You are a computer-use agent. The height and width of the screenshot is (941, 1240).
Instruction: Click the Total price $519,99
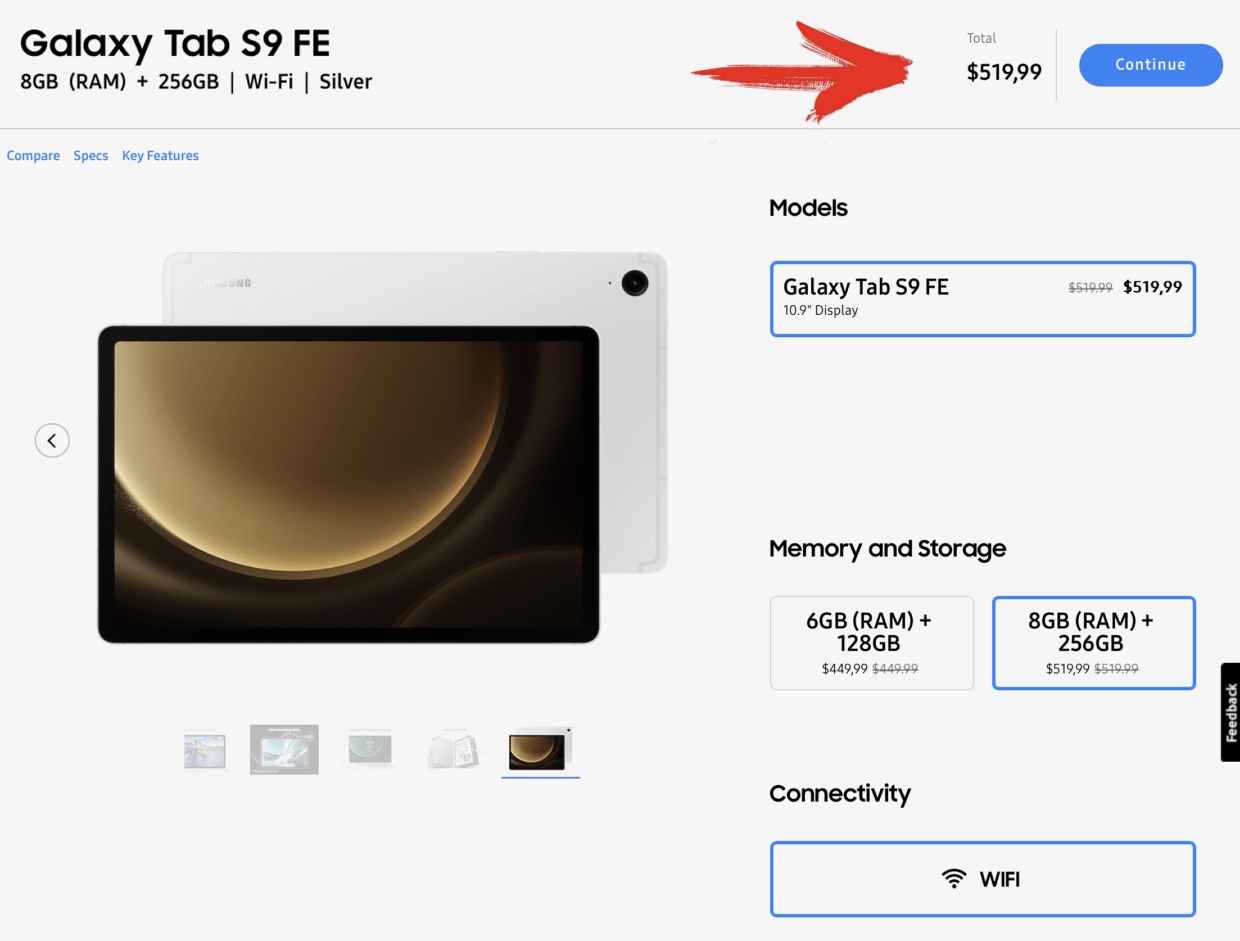click(1004, 72)
